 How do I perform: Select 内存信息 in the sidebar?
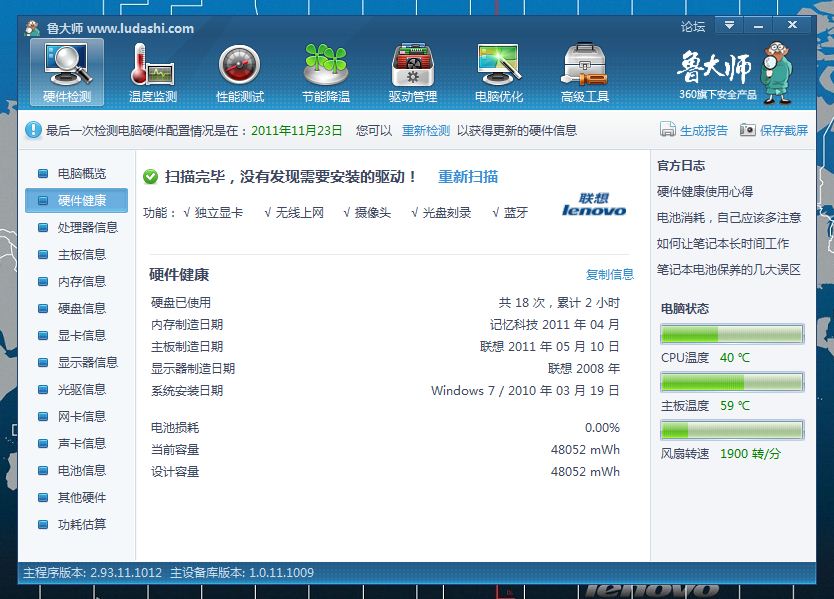(77, 281)
